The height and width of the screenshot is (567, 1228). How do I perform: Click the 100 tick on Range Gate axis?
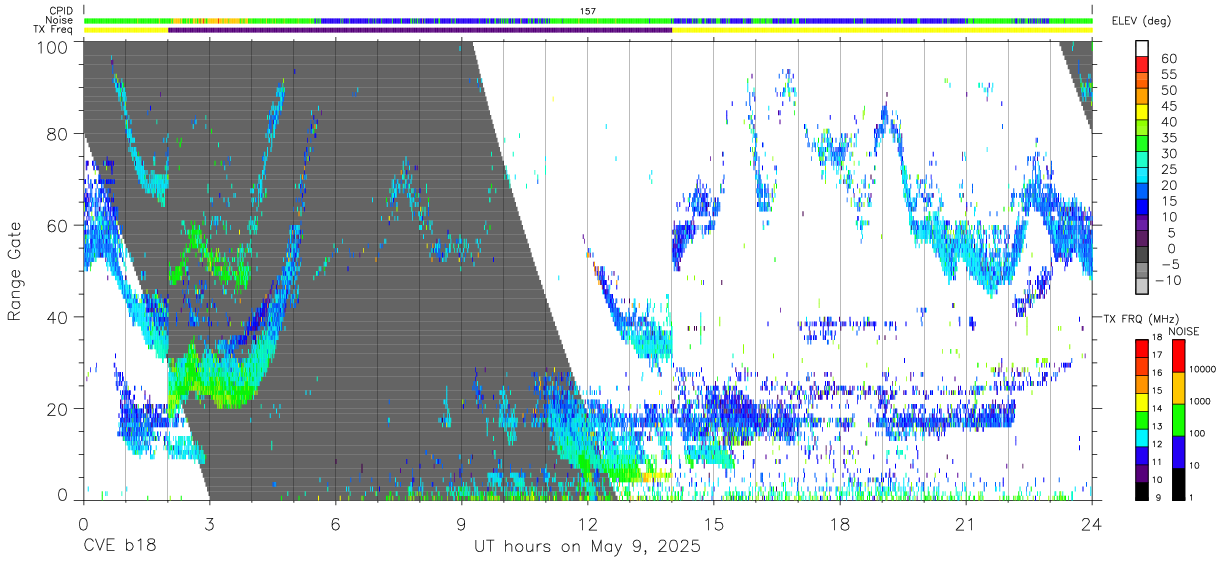click(54, 46)
